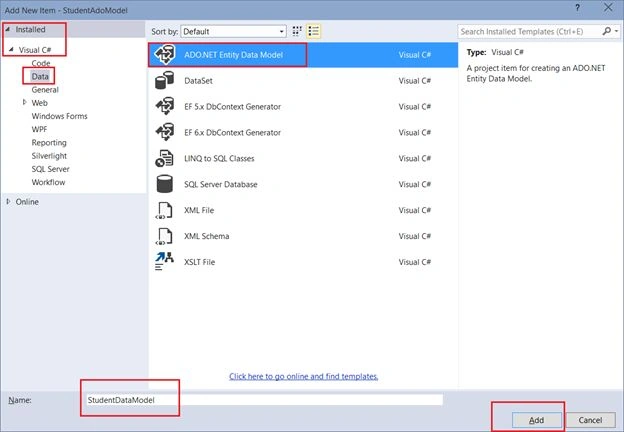
Task: Choose the DataSet template icon
Action: click(164, 80)
